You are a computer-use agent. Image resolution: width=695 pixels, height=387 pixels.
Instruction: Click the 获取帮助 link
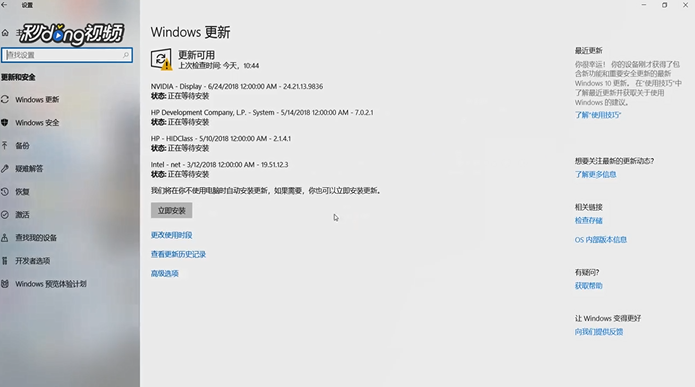click(589, 286)
